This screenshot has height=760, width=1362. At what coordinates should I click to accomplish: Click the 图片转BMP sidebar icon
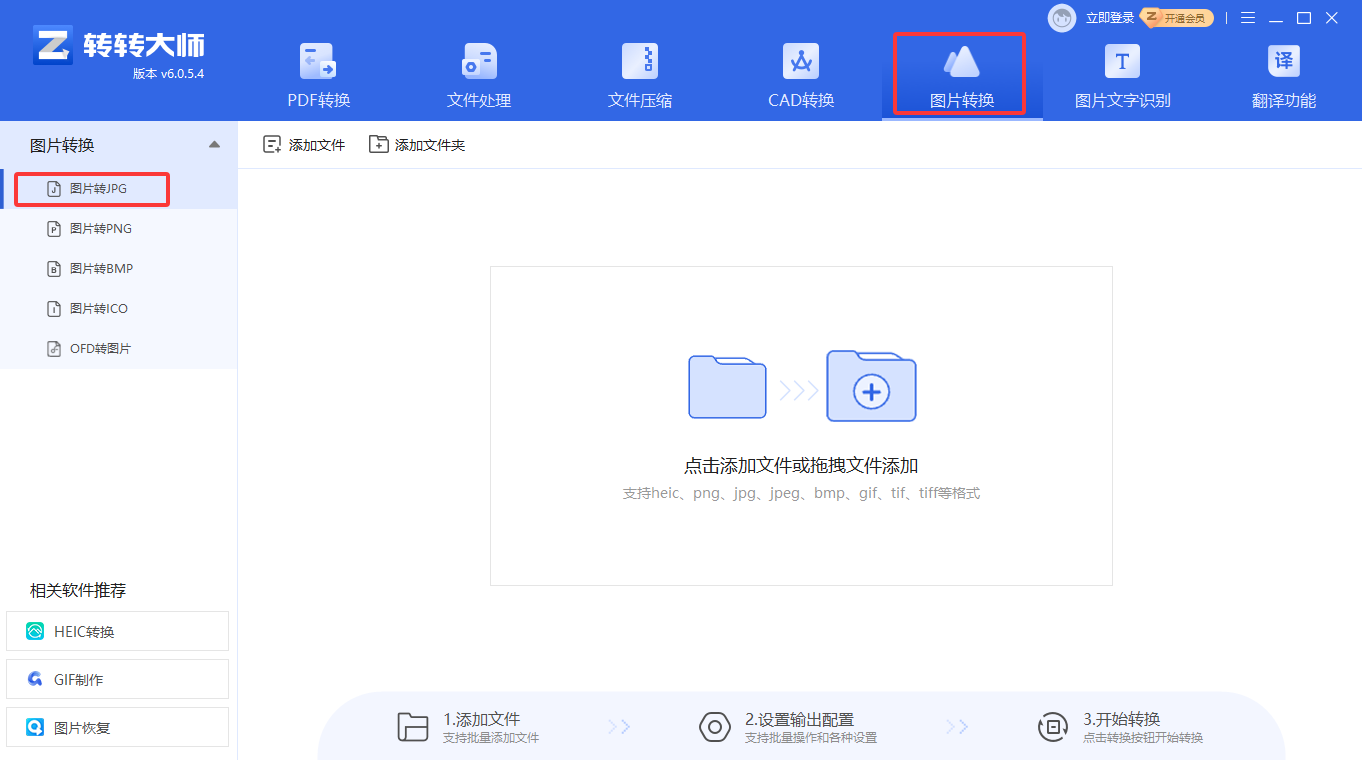coord(55,269)
